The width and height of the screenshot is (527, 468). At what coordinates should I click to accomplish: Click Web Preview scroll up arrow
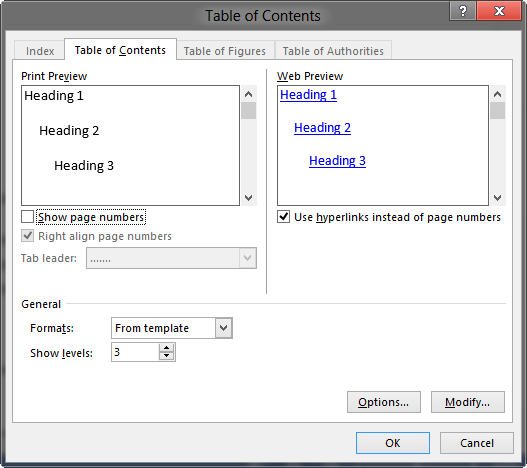click(497, 94)
